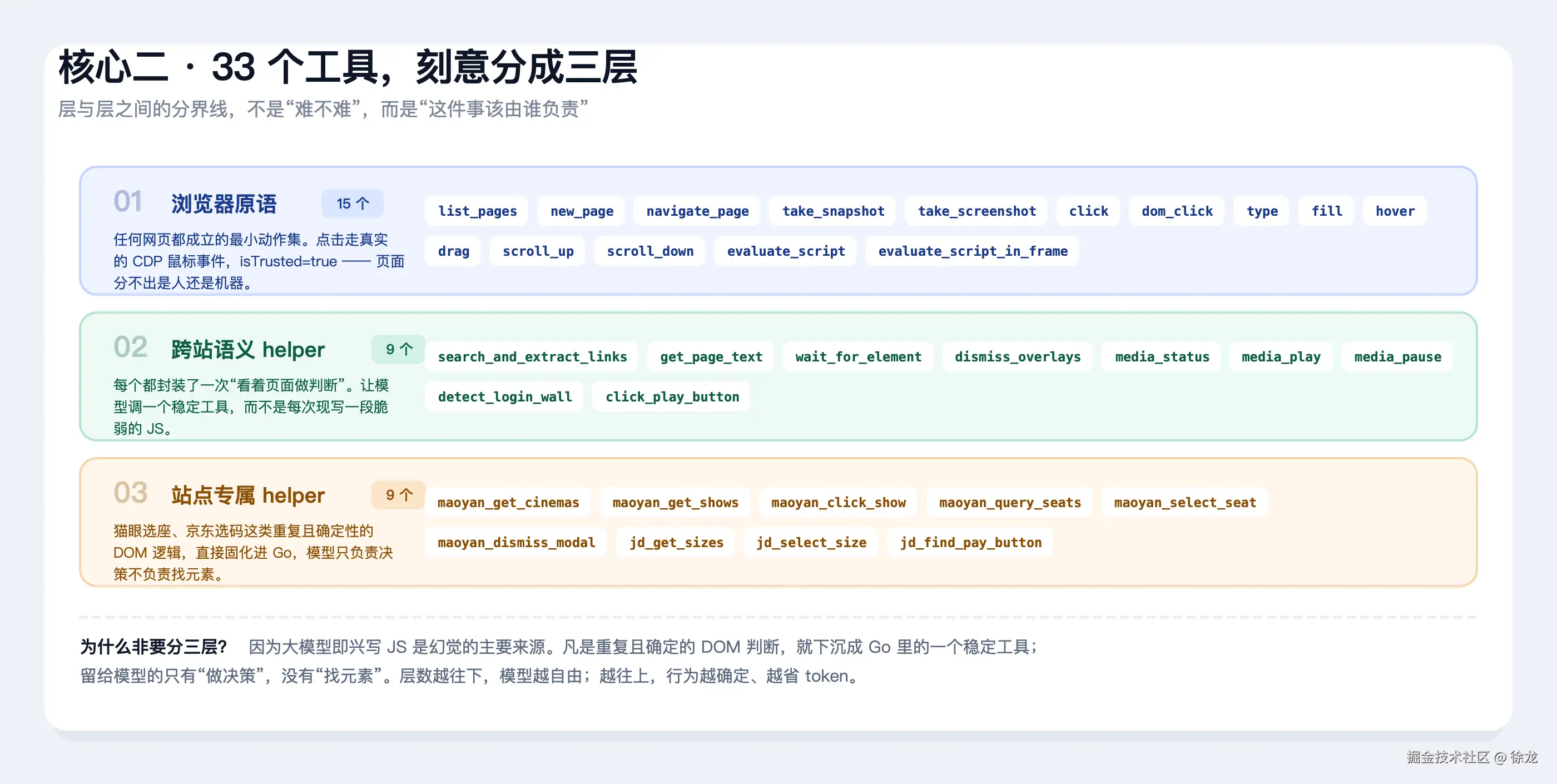Select the maoyan_dismiss_modal chip
1557x784 pixels.
[516, 542]
